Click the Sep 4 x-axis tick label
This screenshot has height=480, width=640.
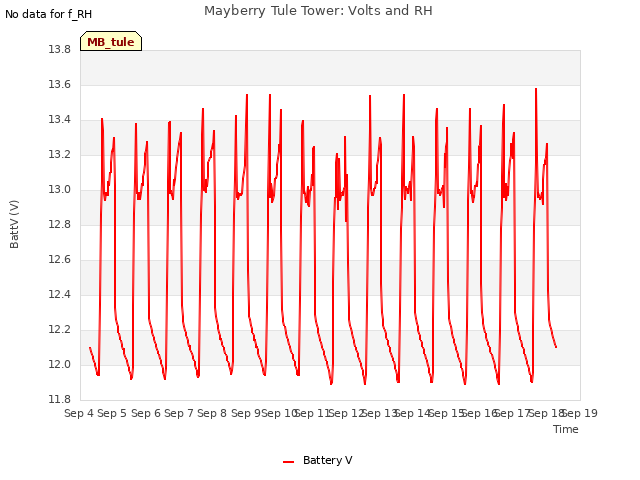point(79,413)
